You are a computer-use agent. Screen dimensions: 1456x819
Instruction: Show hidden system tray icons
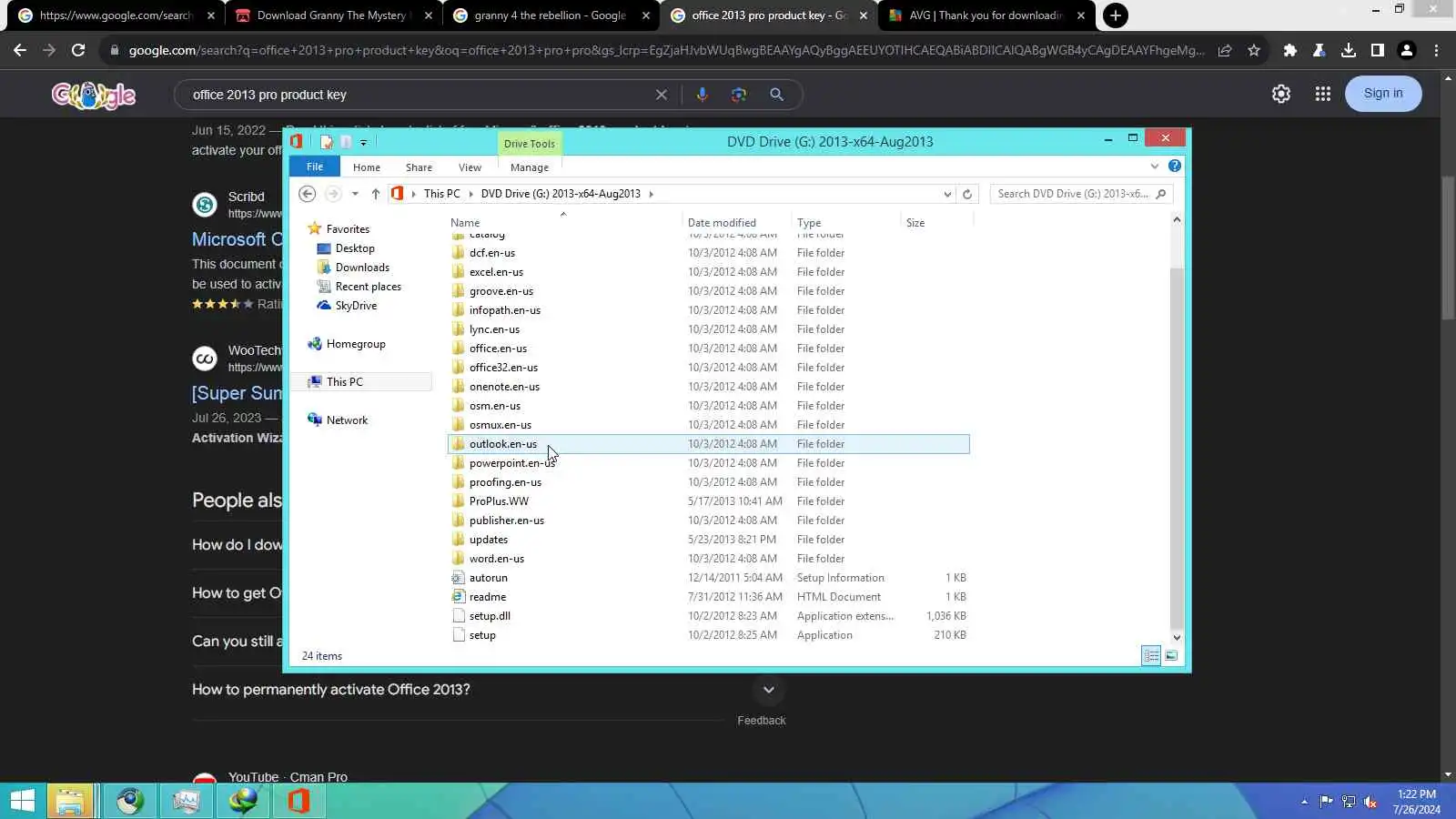[x=1304, y=802]
